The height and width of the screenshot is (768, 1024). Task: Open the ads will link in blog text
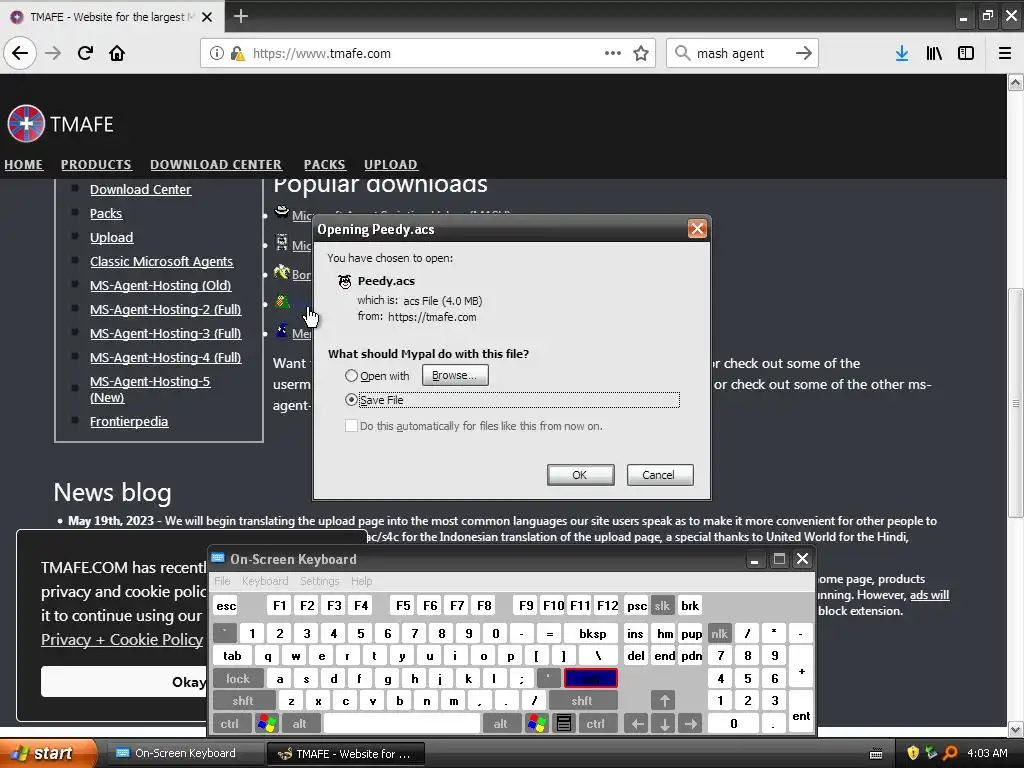pos(929,594)
